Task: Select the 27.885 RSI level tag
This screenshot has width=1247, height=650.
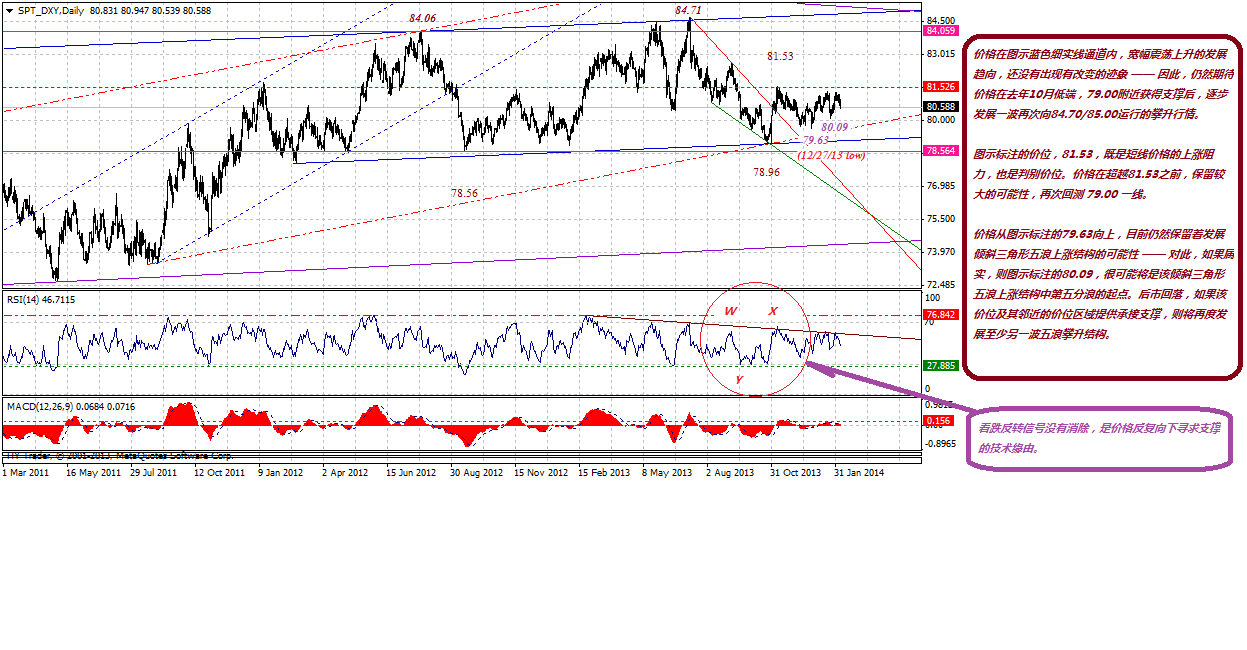Action: pyautogui.click(x=943, y=366)
